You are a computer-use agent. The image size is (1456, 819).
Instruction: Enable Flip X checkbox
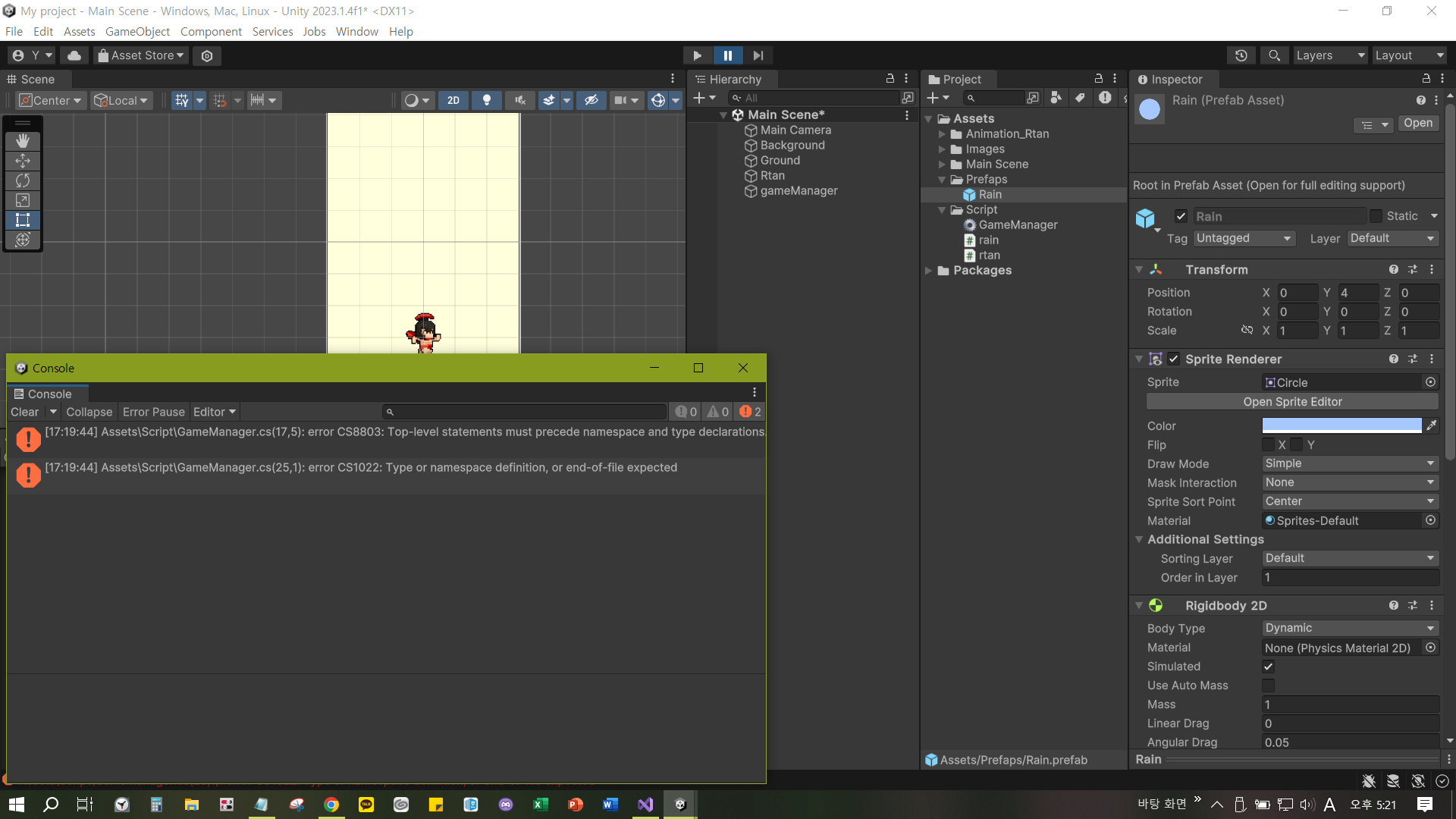click(x=1269, y=445)
